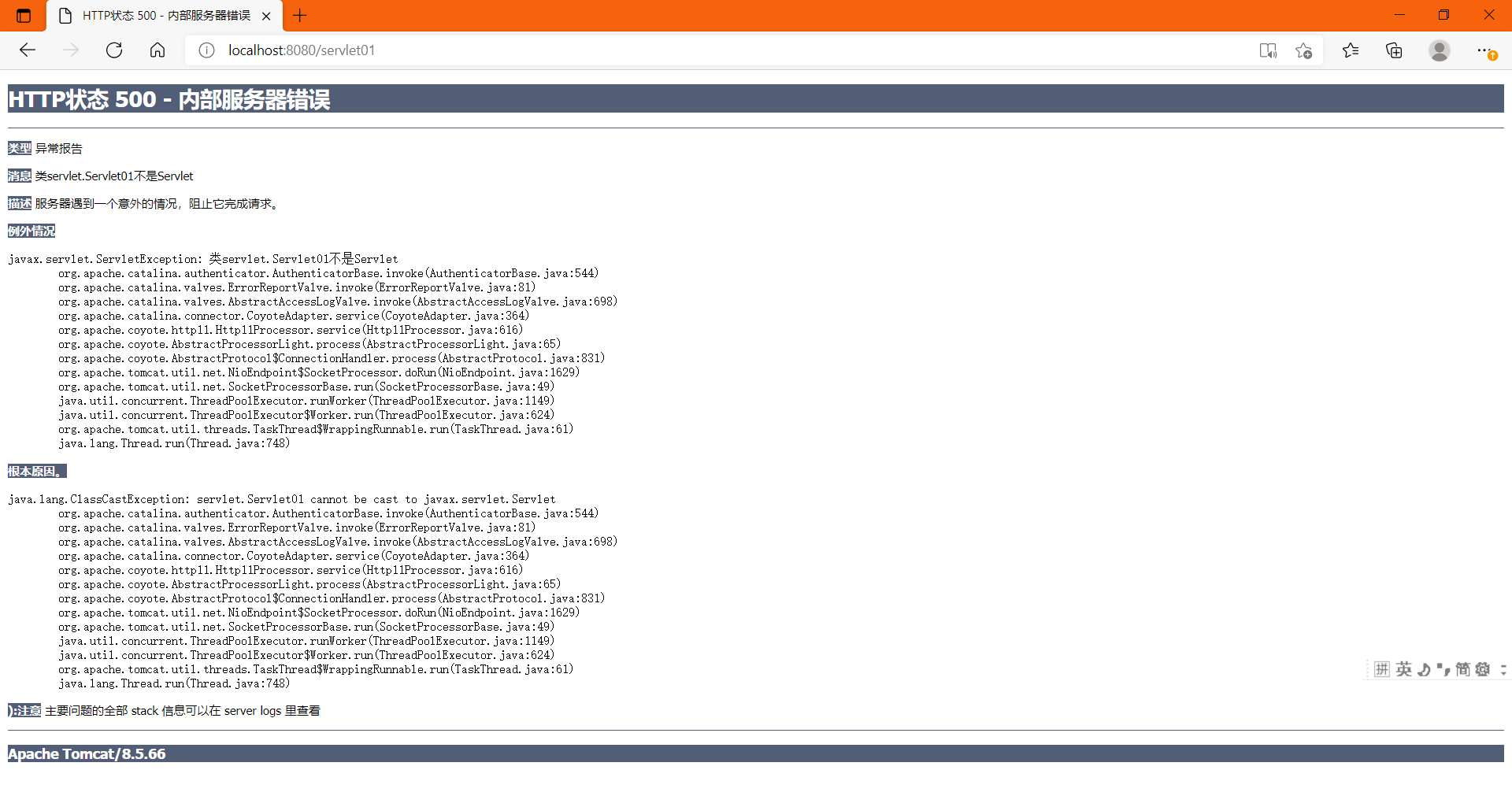Open the tab actions menu icon
The width and height of the screenshot is (1512, 807).
[24, 15]
